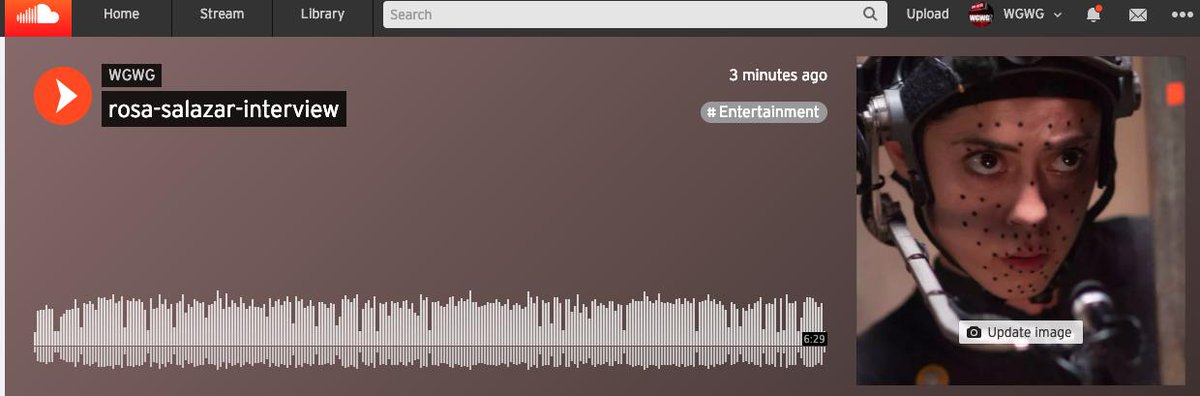Click the Update image button
The width and height of the screenshot is (1200, 396).
(1020, 333)
